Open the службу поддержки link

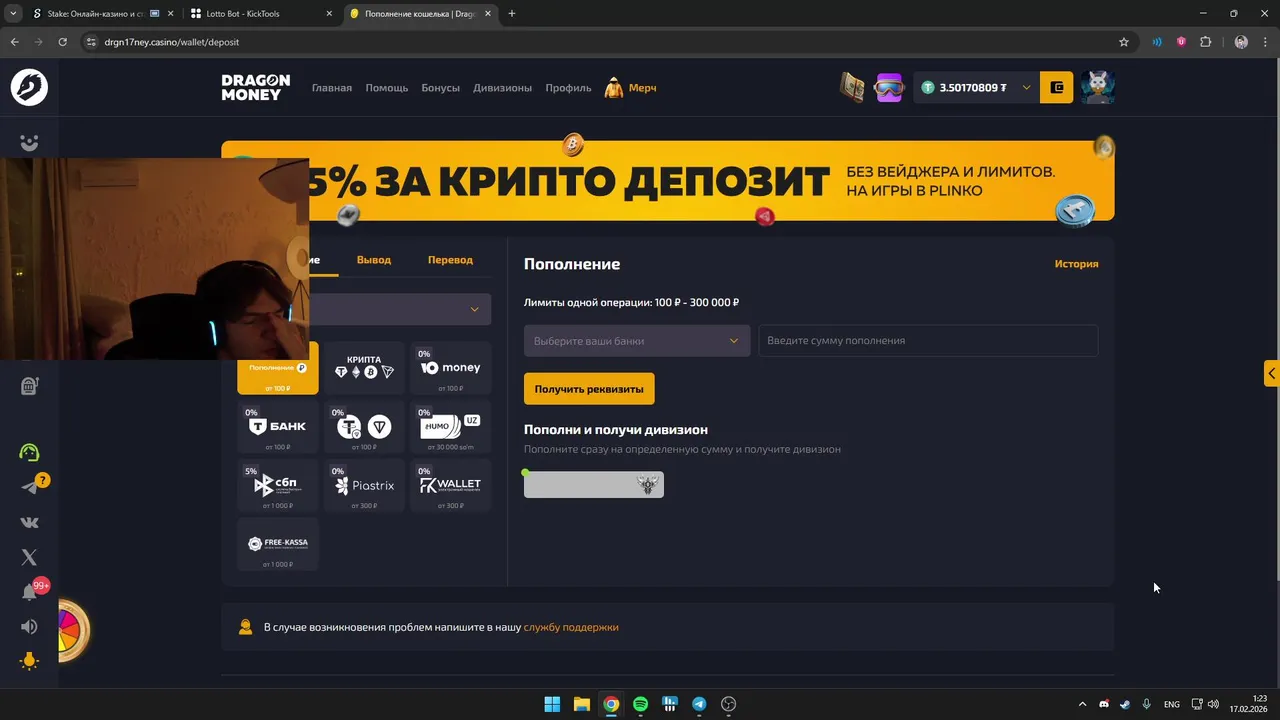[x=571, y=627]
